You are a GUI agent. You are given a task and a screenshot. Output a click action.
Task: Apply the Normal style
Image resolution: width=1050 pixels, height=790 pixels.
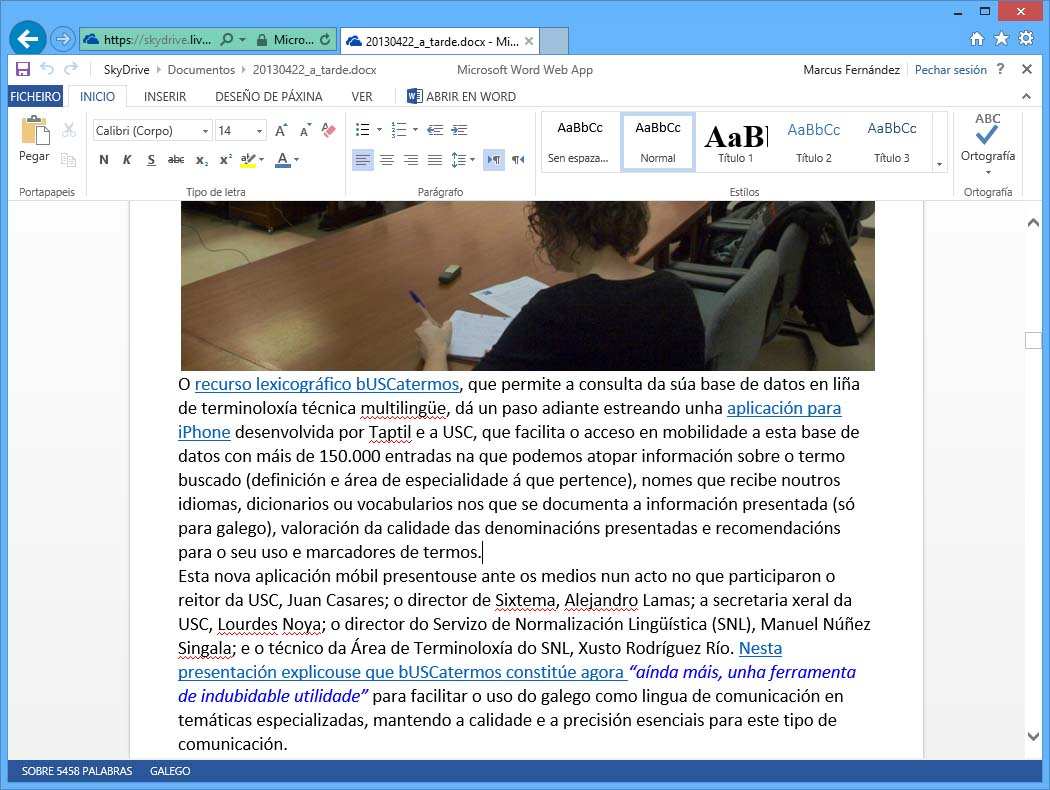[x=658, y=142]
